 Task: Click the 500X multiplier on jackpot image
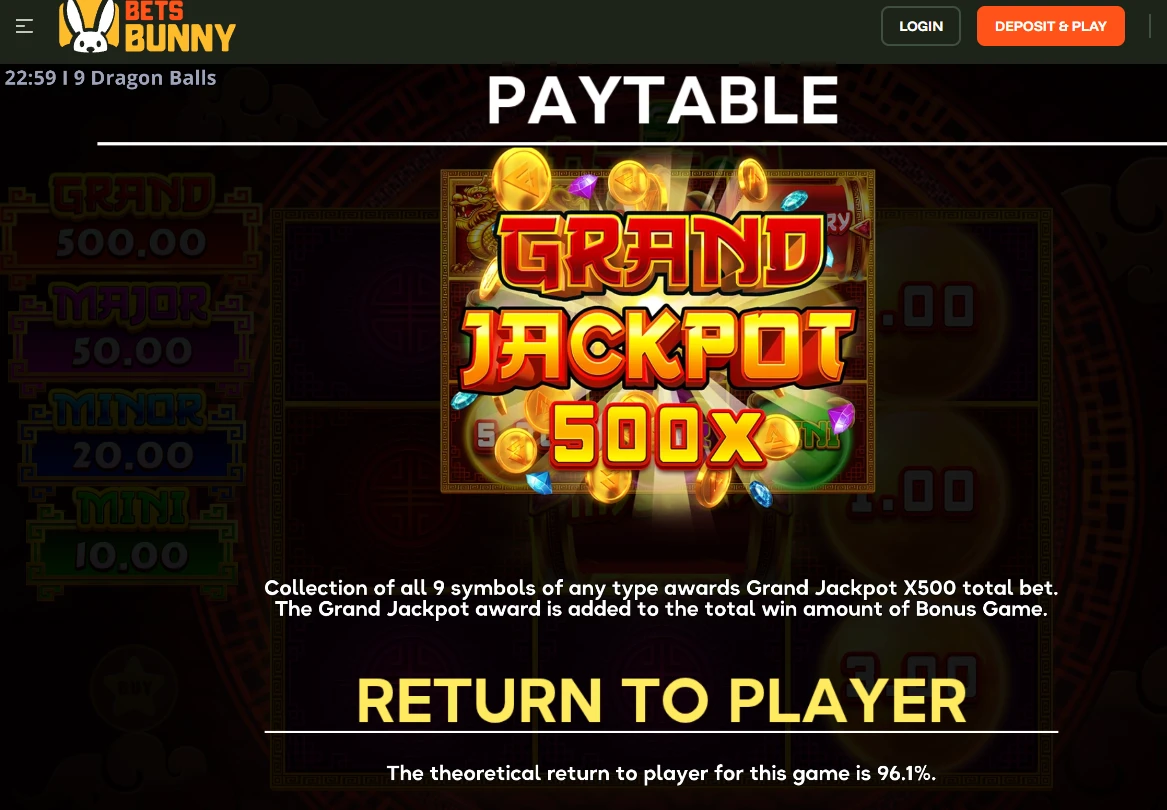pyautogui.click(x=657, y=435)
